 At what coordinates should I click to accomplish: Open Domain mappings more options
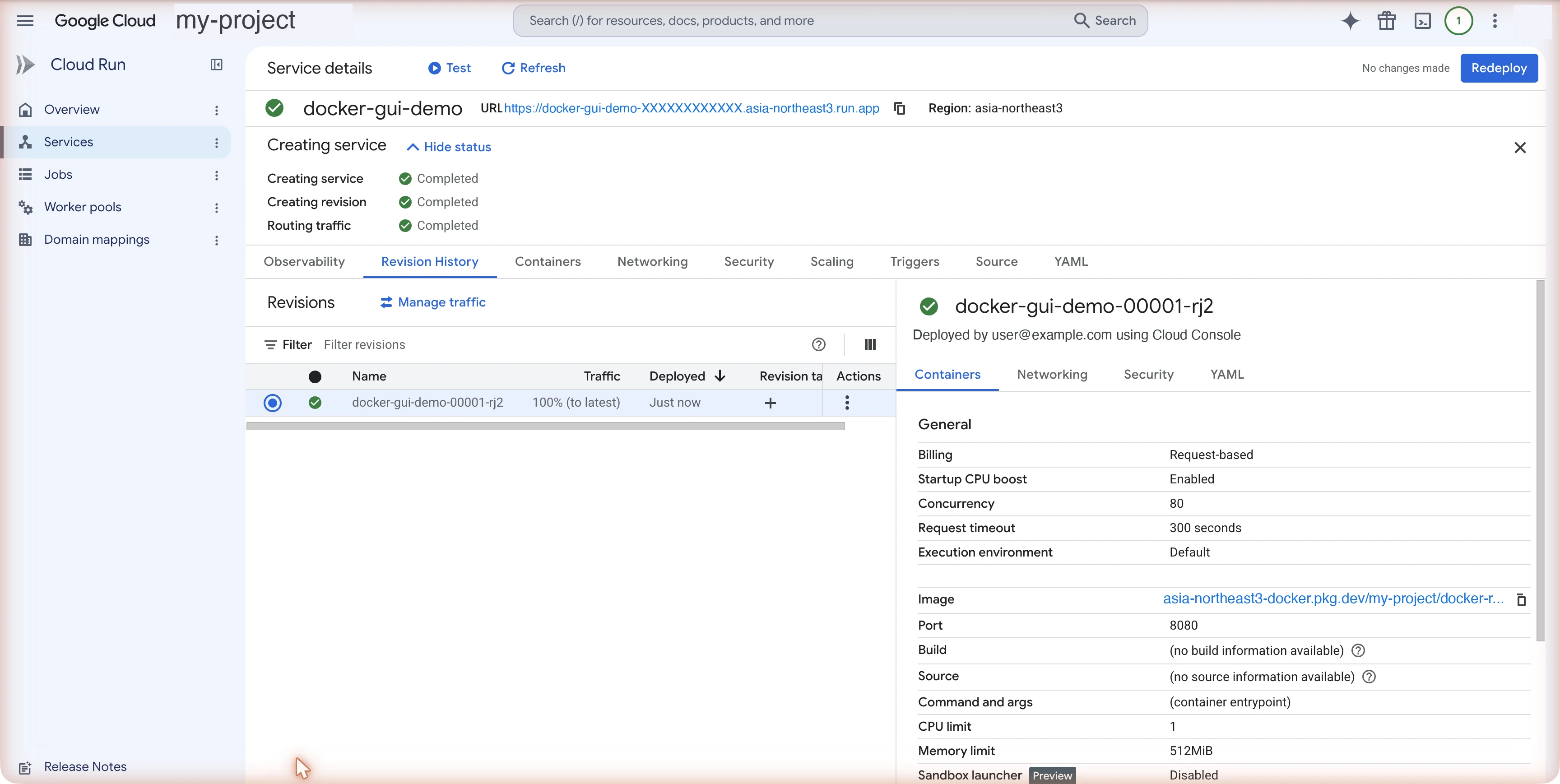(x=216, y=241)
